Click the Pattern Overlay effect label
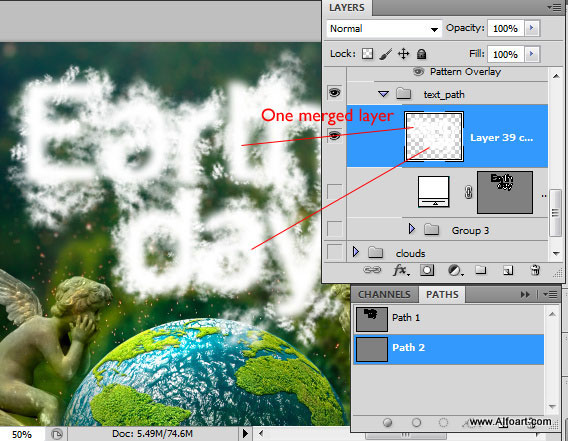 465,72
